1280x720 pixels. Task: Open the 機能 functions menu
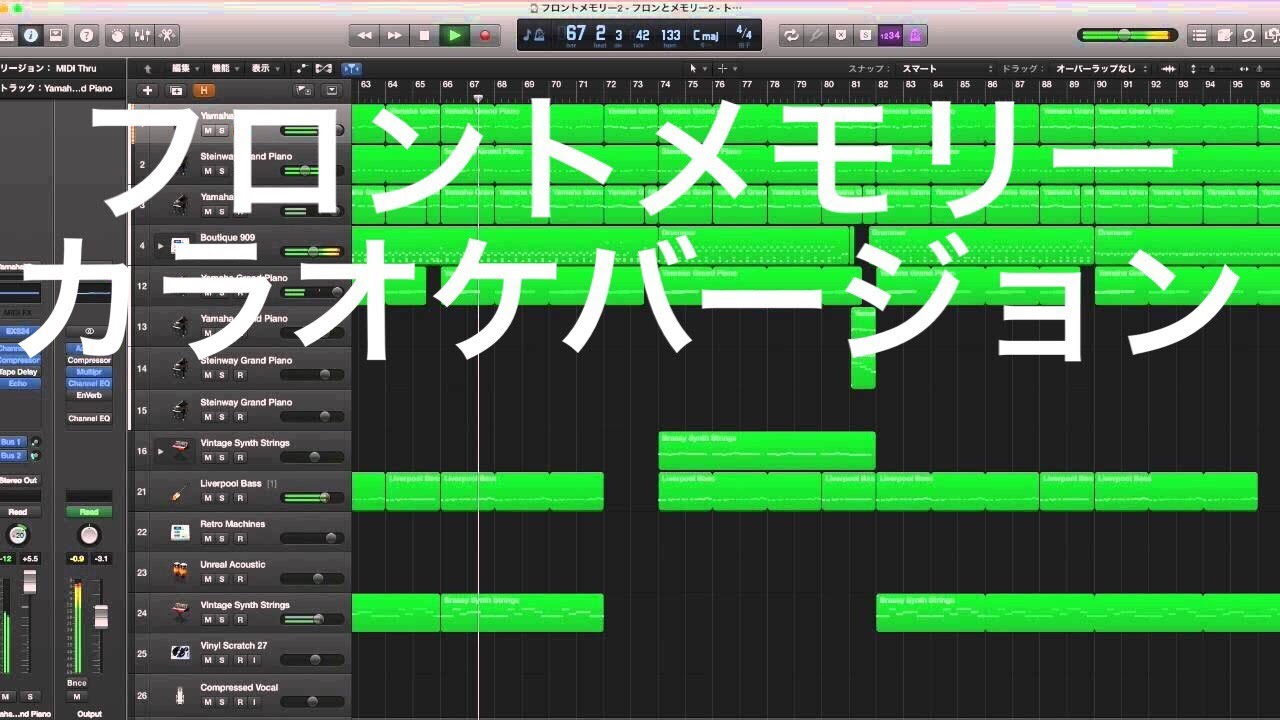pos(224,68)
